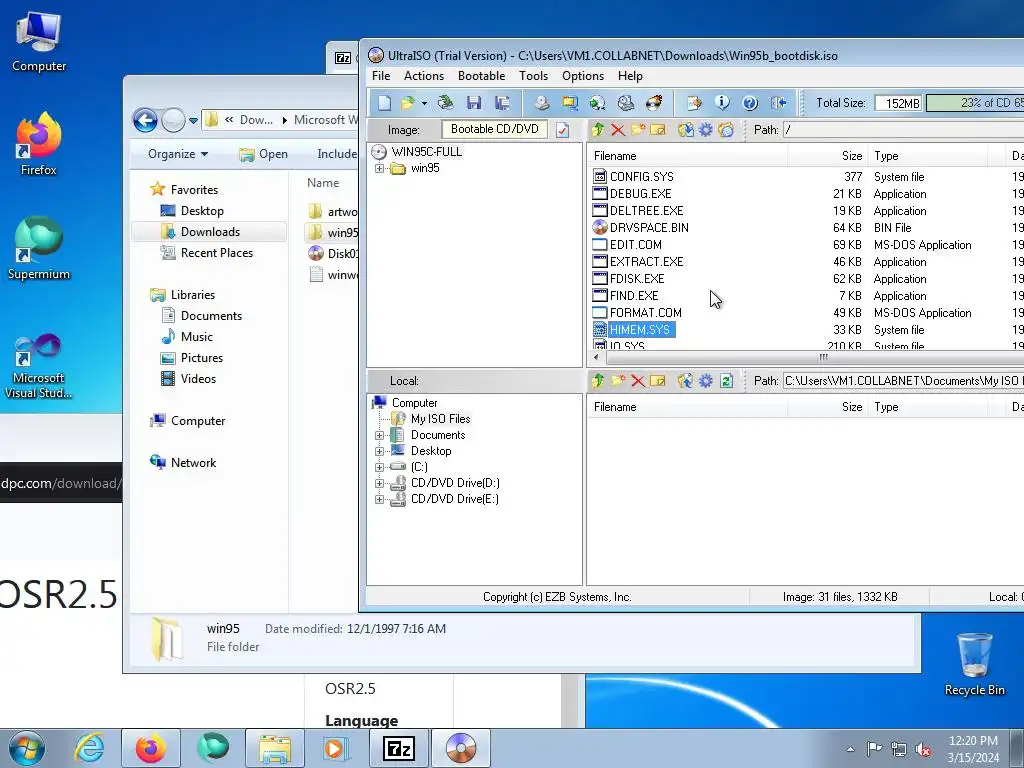Click the New Folder icon in Local pane toolbar
The height and width of the screenshot is (768, 1024).
[618, 381]
